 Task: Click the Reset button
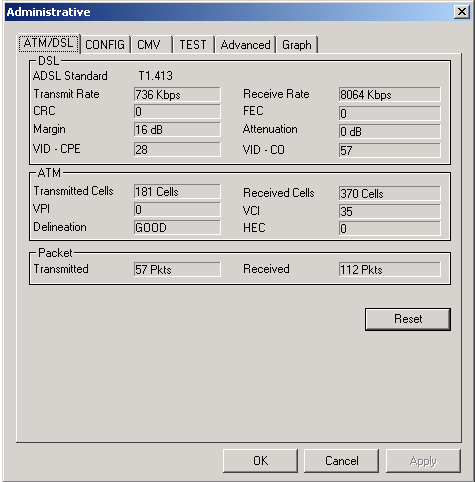(408, 319)
